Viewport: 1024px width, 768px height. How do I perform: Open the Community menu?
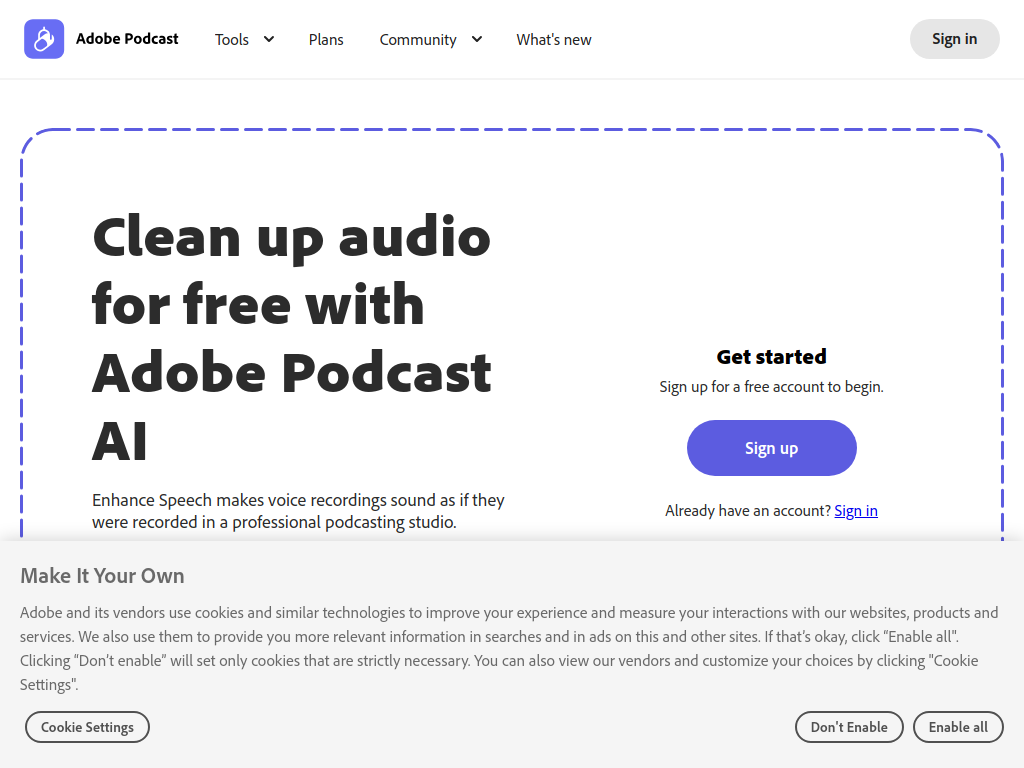click(x=418, y=40)
